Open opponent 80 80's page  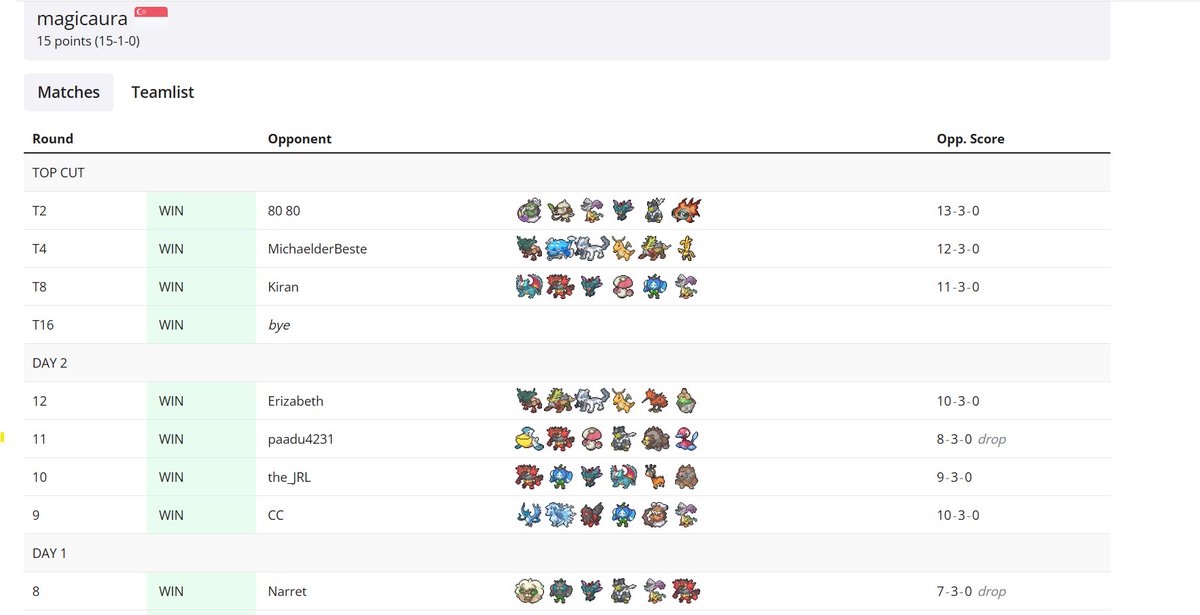(282, 210)
